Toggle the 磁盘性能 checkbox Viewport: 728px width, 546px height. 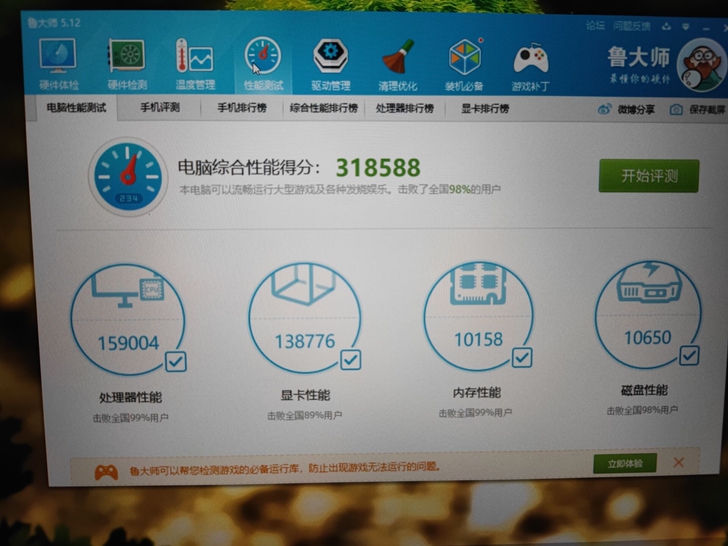[x=689, y=355]
